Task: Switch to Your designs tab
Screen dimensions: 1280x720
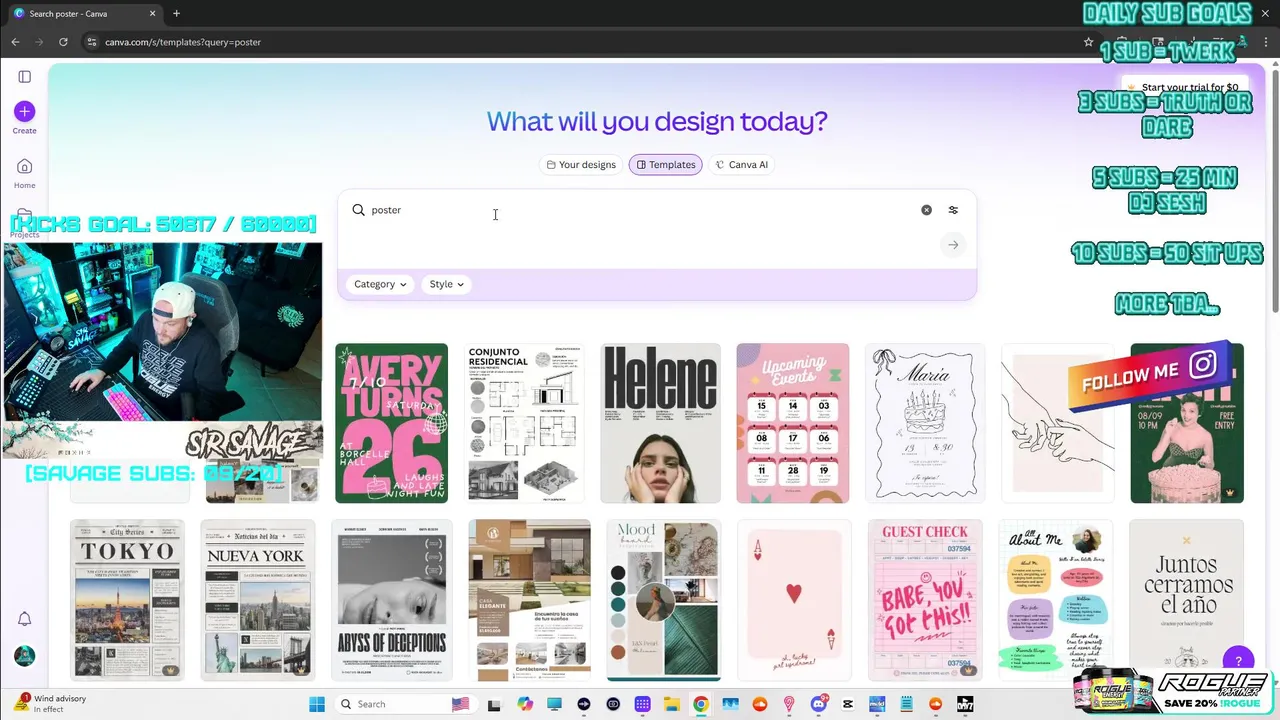Action: coord(580,165)
